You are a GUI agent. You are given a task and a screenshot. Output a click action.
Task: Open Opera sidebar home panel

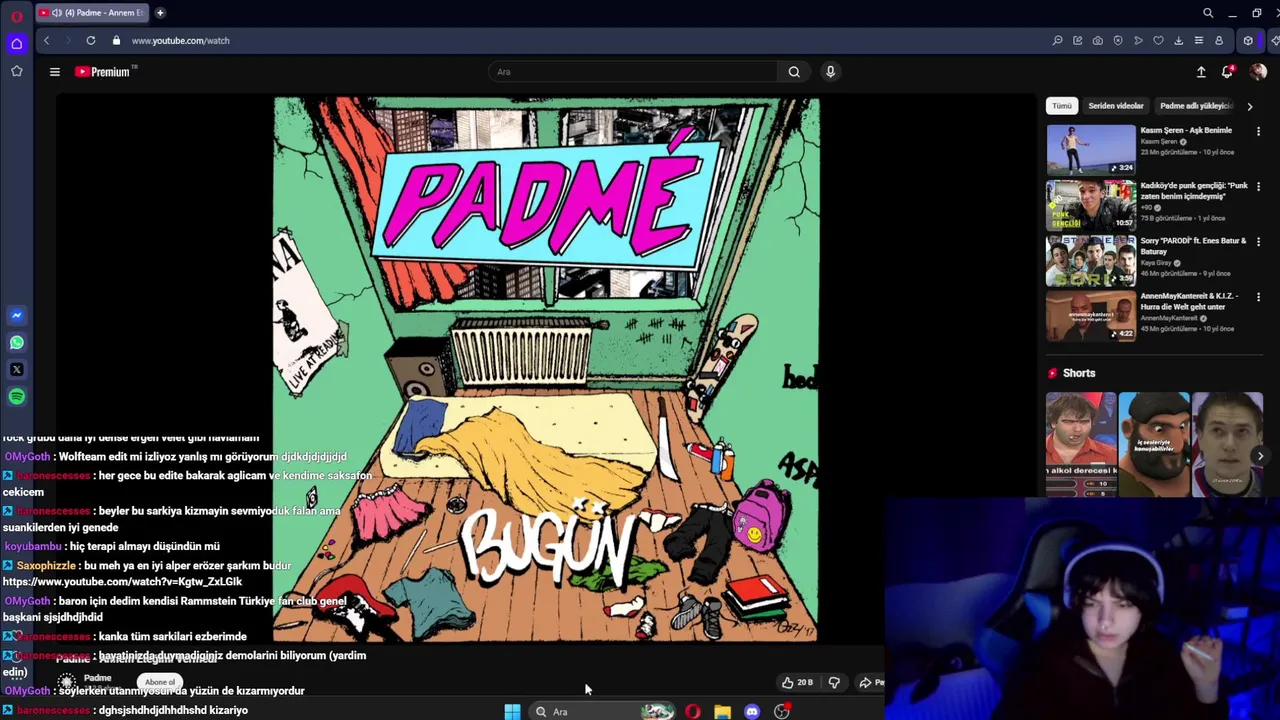pyautogui.click(x=16, y=43)
